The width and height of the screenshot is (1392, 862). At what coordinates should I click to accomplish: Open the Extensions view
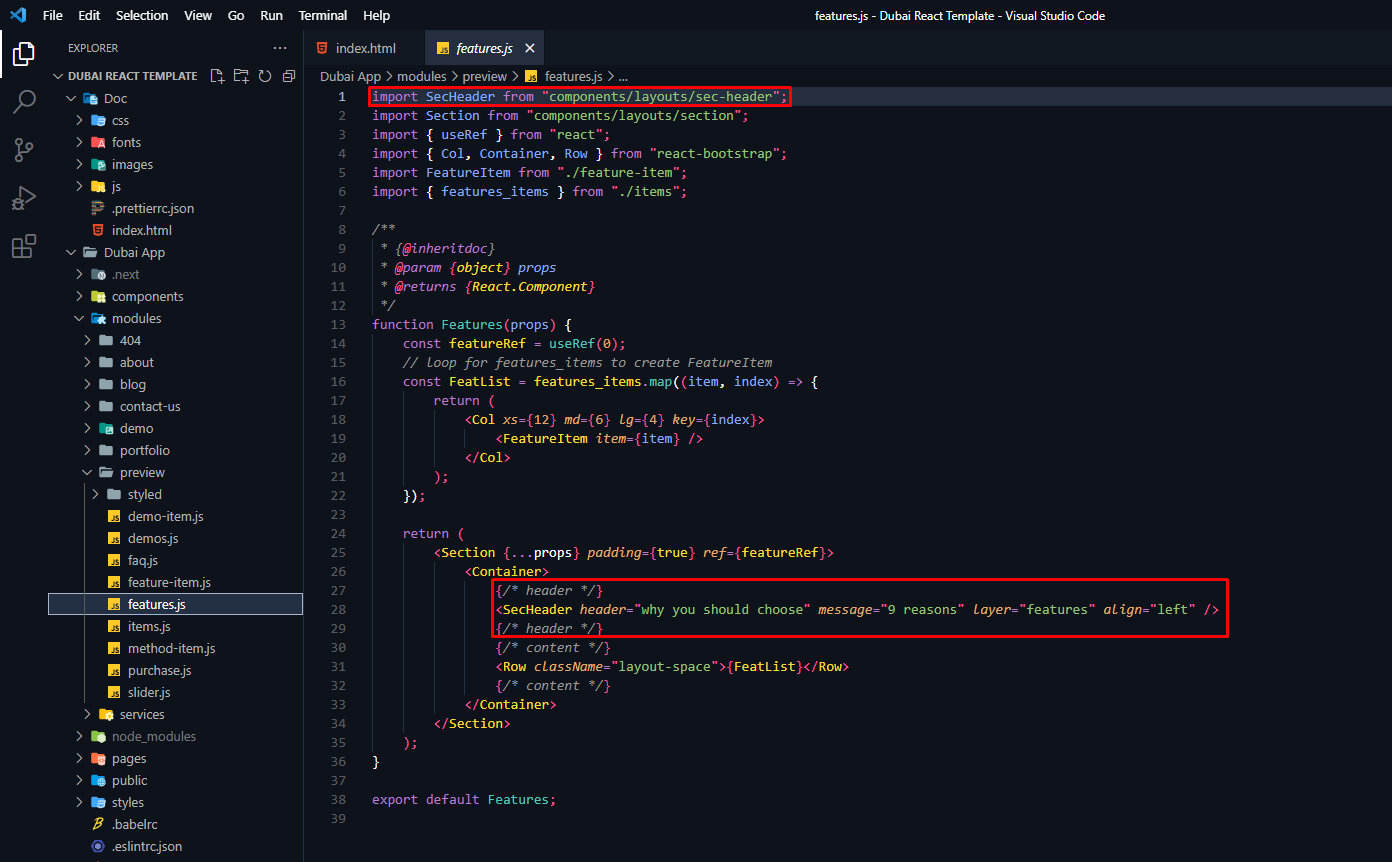[x=24, y=246]
